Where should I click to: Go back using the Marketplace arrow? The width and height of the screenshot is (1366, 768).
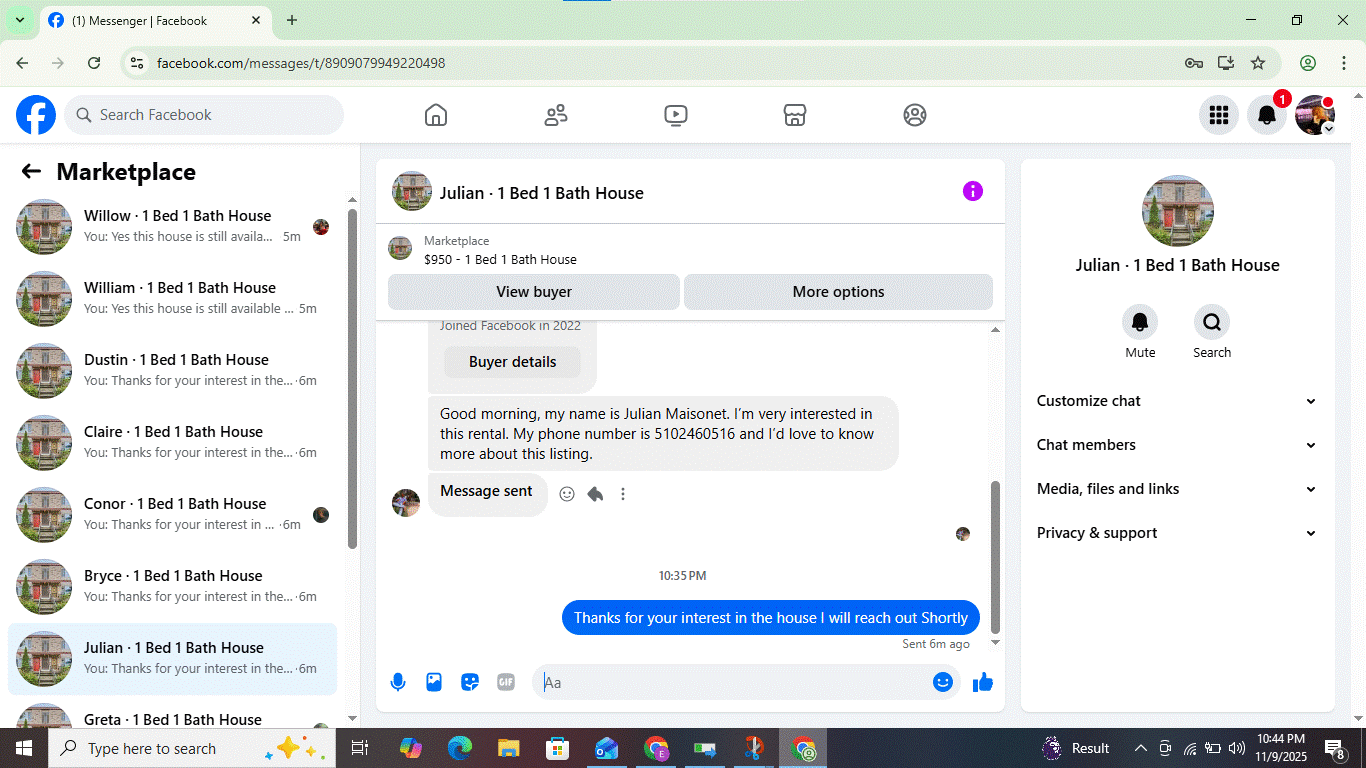click(x=31, y=172)
